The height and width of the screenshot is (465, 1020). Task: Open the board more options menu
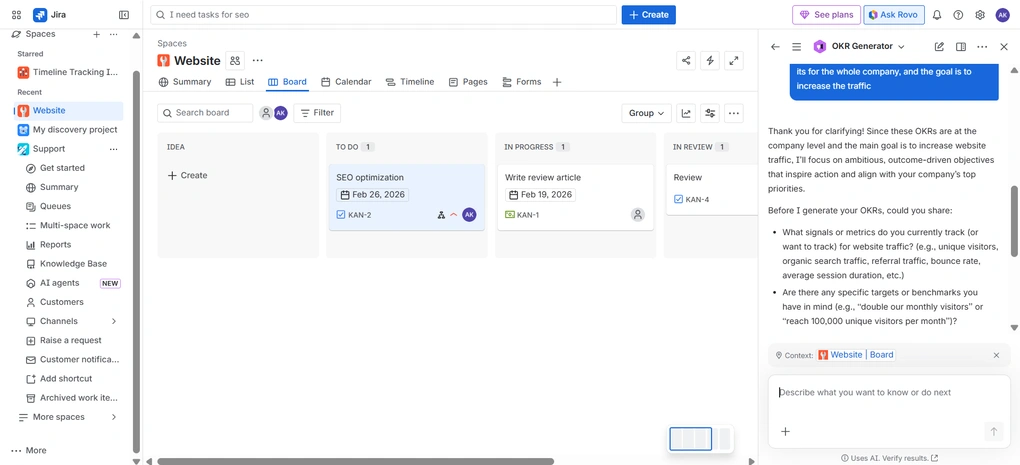click(x=734, y=113)
